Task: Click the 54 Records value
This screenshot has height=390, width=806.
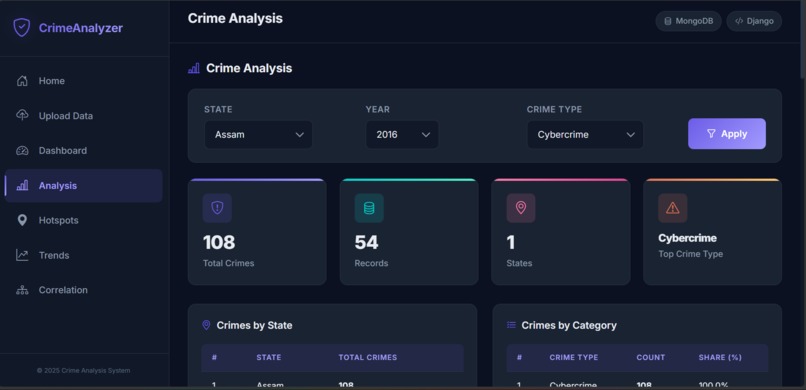Action: coord(367,242)
